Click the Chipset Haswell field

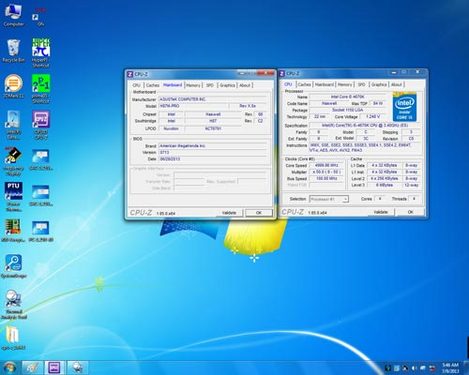pos(213,114)
